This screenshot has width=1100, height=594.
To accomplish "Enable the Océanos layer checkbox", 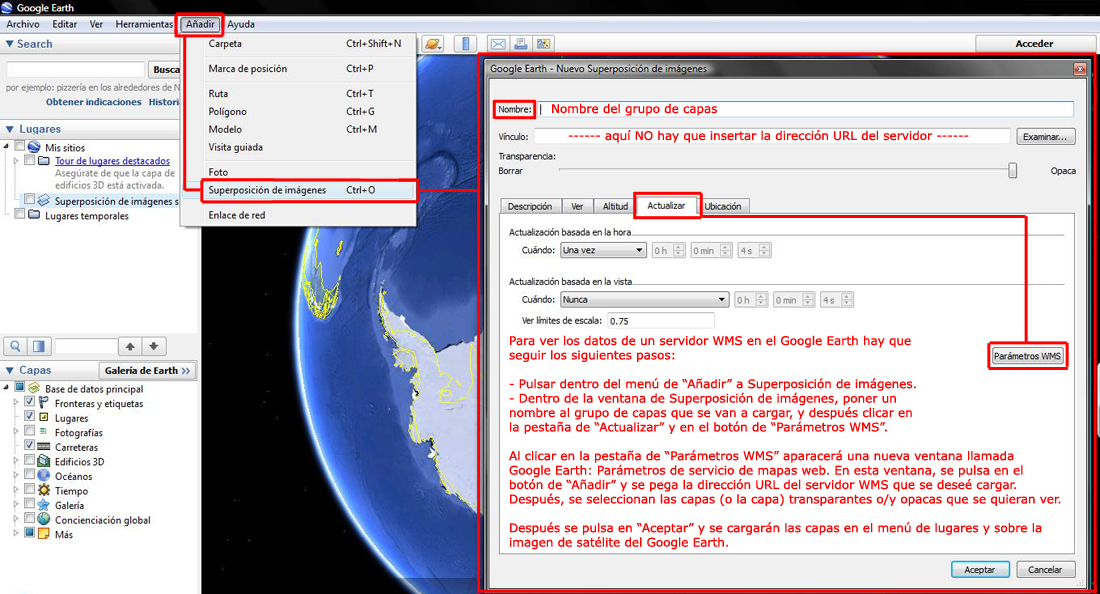I will [x=29, y=475].
